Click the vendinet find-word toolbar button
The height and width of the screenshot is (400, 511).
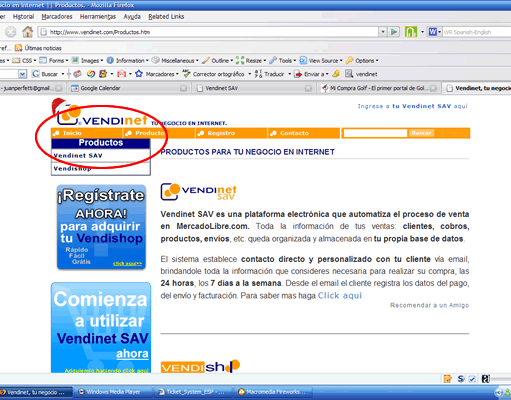point(361,74)
